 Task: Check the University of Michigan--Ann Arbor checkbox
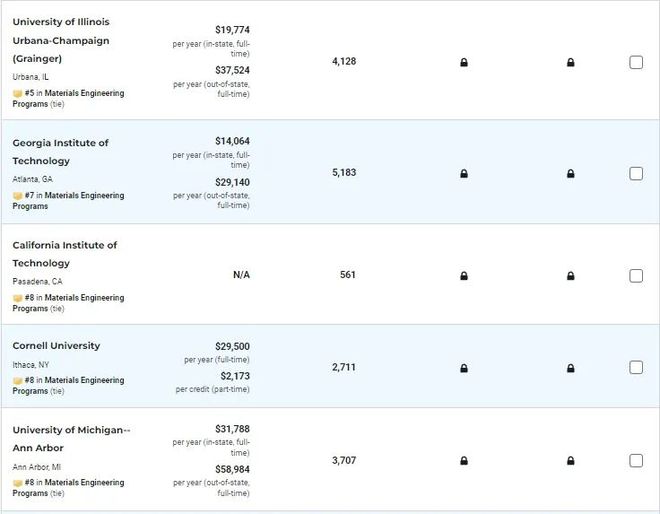[636, 461]
